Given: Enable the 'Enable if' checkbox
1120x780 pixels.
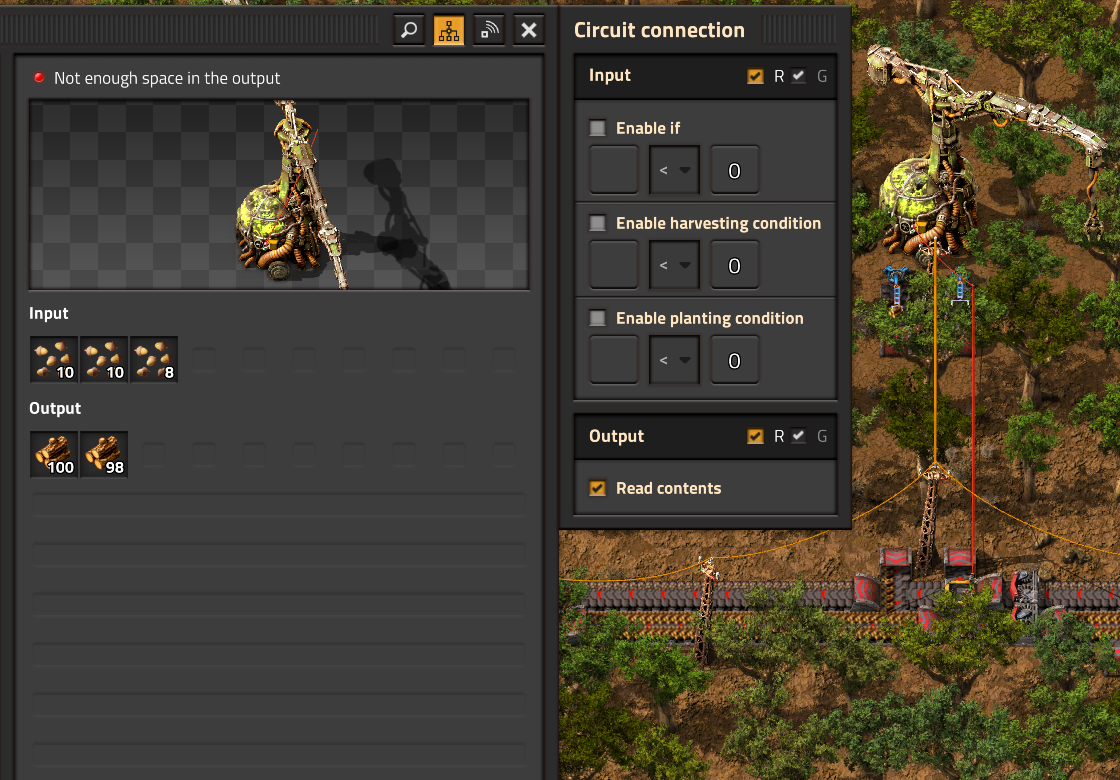Looking at the screenshot, I should pos(597,128).
